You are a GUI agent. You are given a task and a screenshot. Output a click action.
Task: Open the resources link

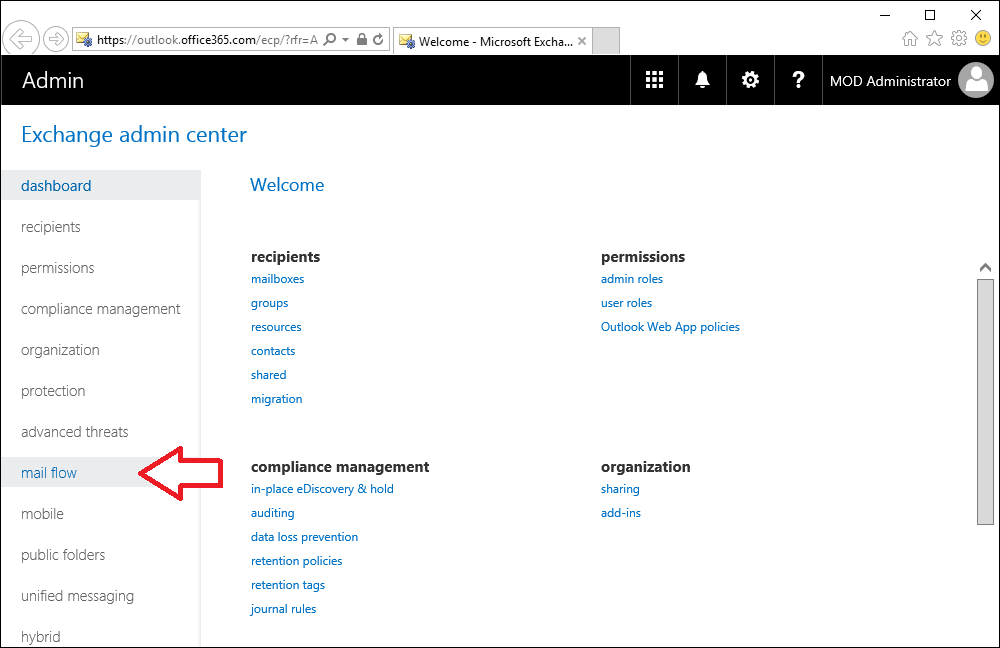[x=276, y=327]
